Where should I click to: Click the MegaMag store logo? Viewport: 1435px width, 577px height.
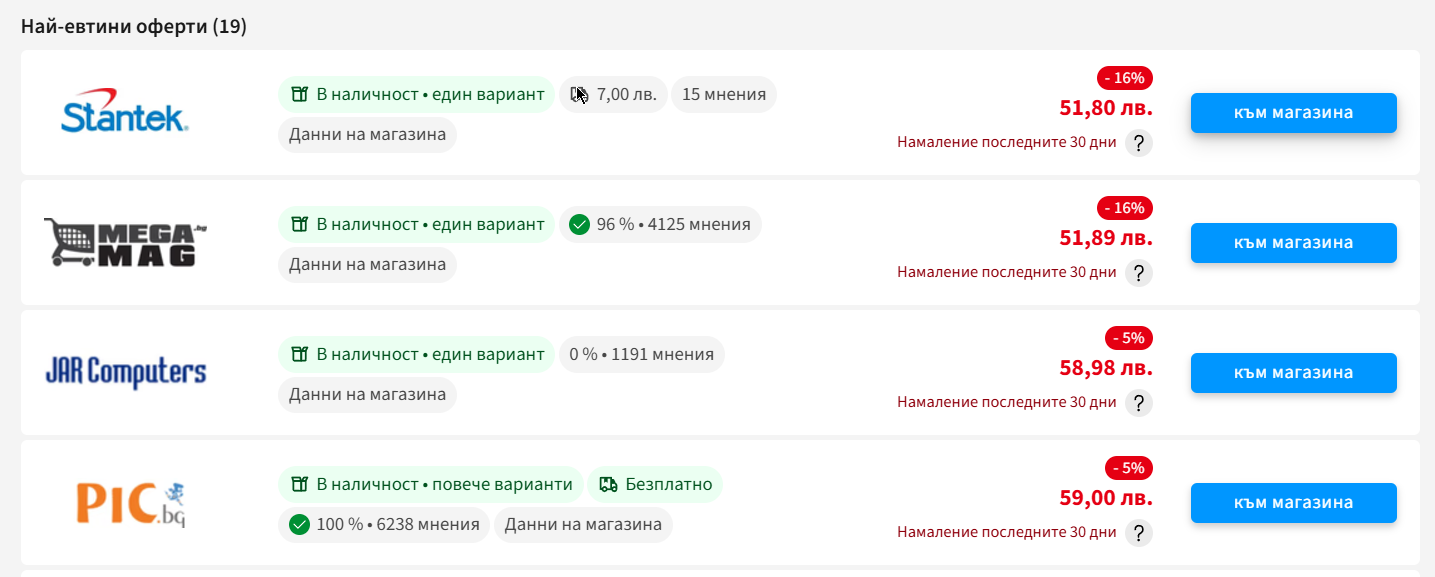[x=125, y=243]
